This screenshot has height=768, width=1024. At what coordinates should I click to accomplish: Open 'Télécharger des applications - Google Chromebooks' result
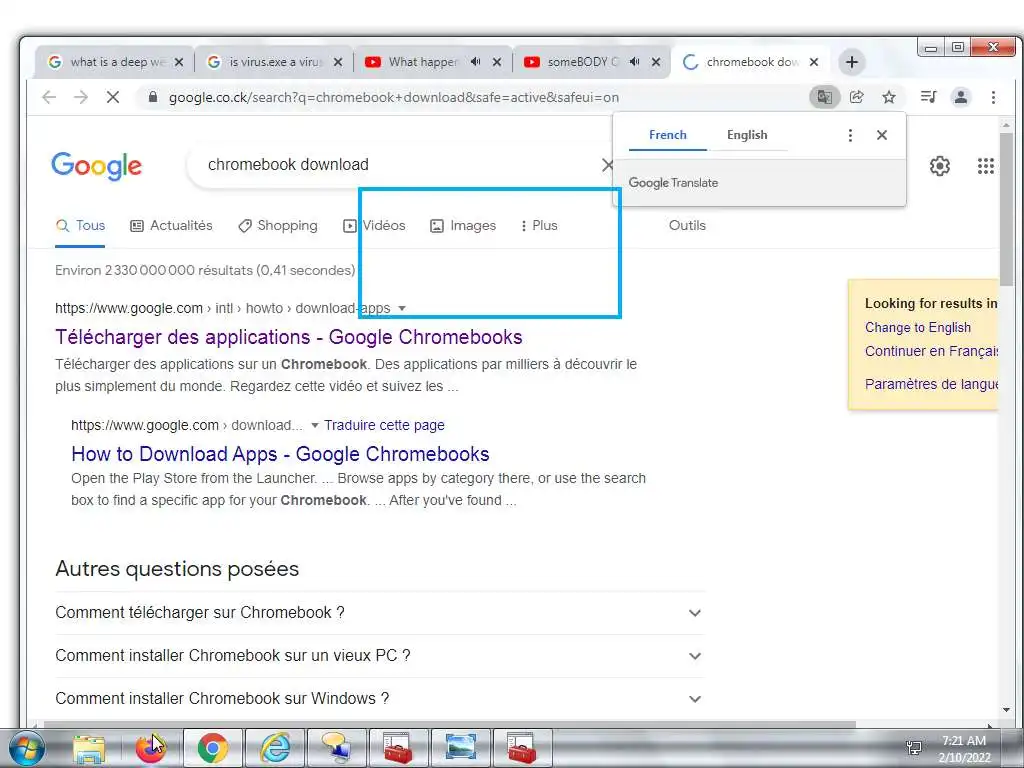point(289,337)
